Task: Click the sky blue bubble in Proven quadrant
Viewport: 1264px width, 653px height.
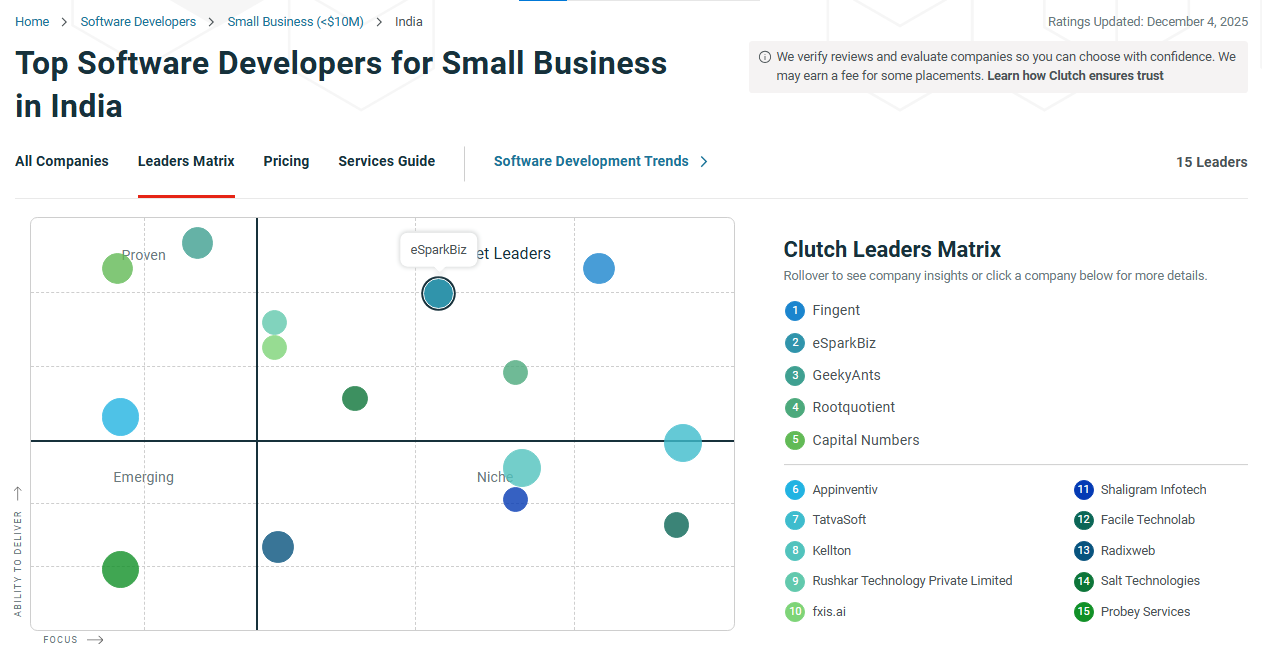Action: [x=120, y=417]
